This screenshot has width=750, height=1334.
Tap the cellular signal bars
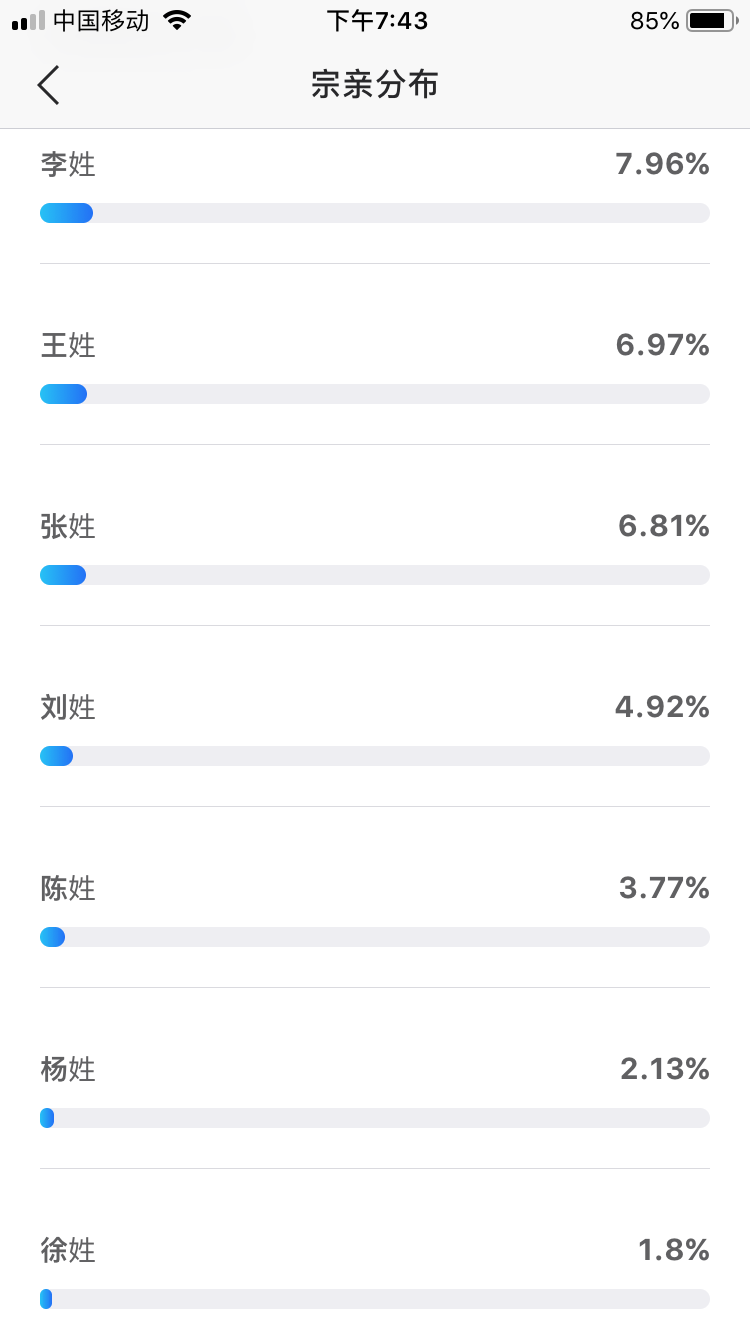29,20
